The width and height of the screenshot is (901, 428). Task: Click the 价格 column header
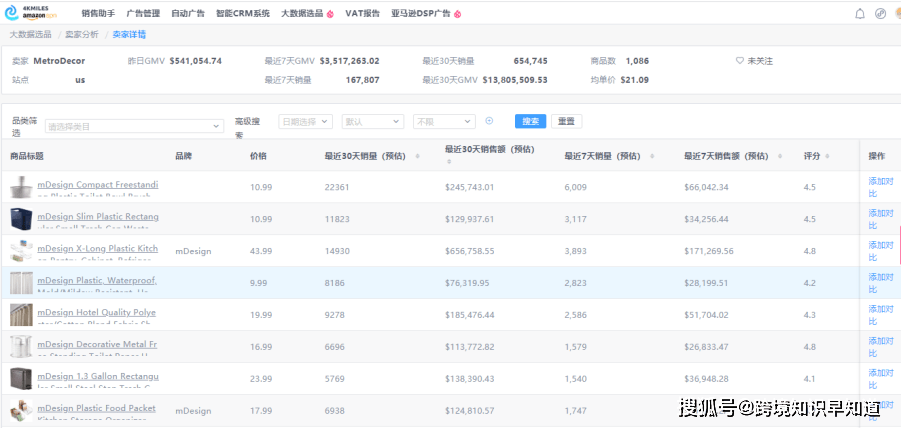tap(259, 156)
